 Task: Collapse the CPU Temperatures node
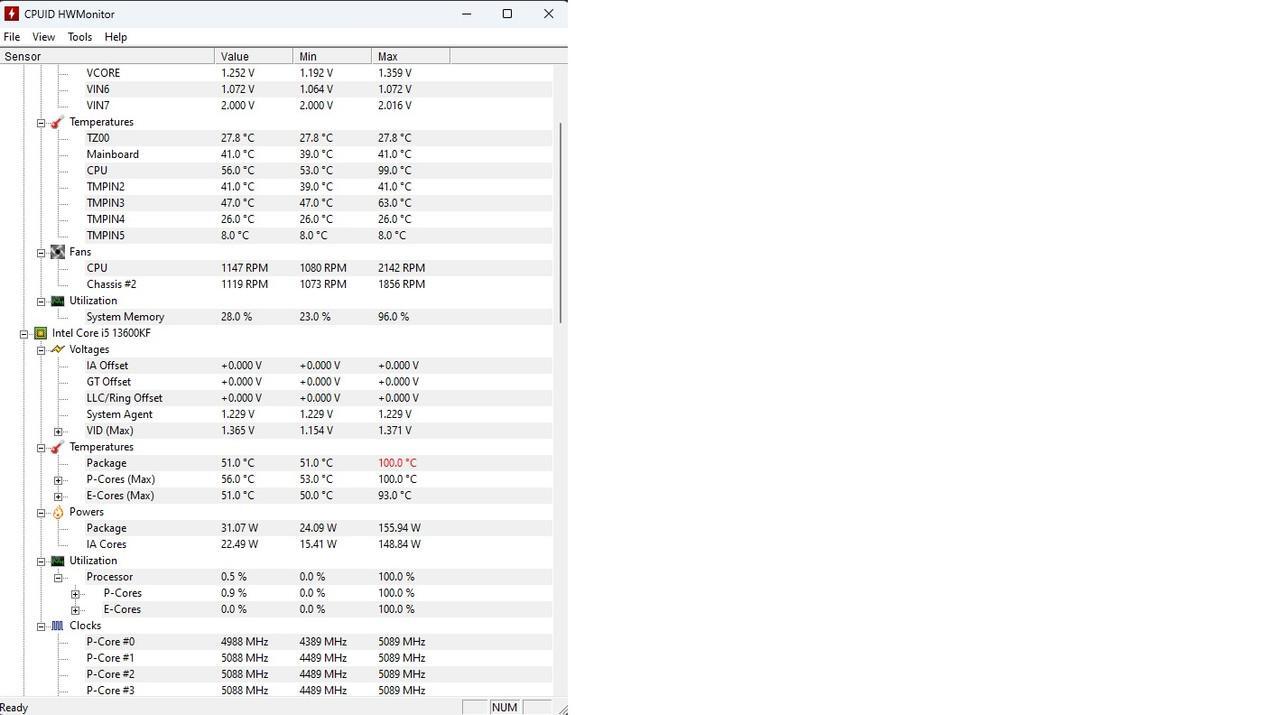[41, 448]
